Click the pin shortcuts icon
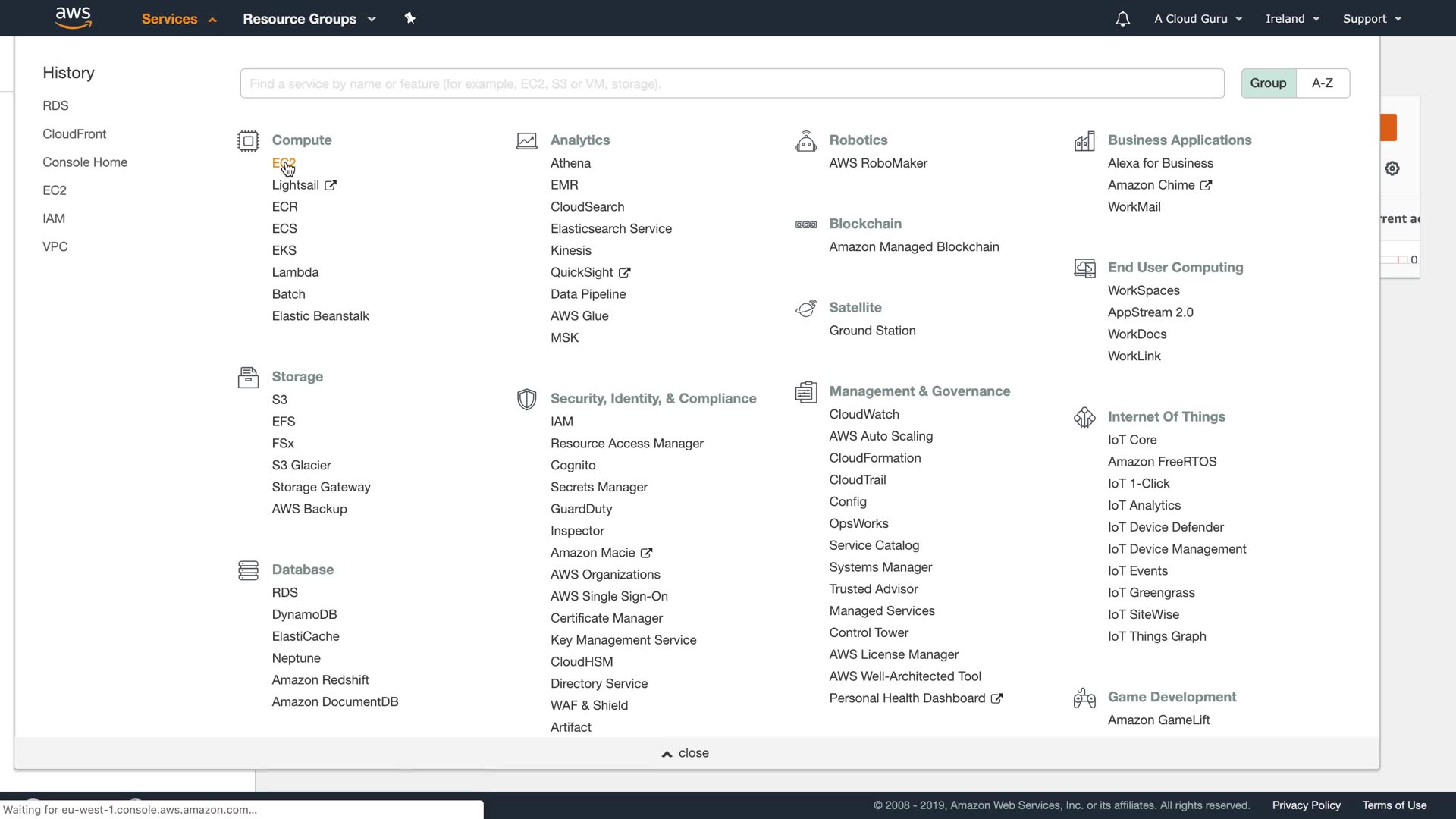 410,18
